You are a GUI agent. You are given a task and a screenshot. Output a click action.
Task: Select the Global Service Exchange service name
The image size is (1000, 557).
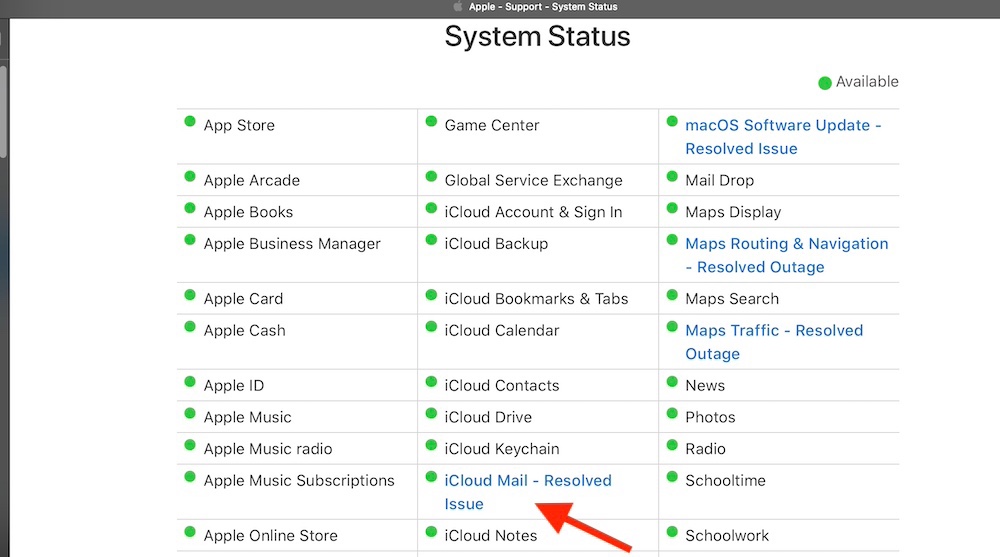[x=533, y=181]
